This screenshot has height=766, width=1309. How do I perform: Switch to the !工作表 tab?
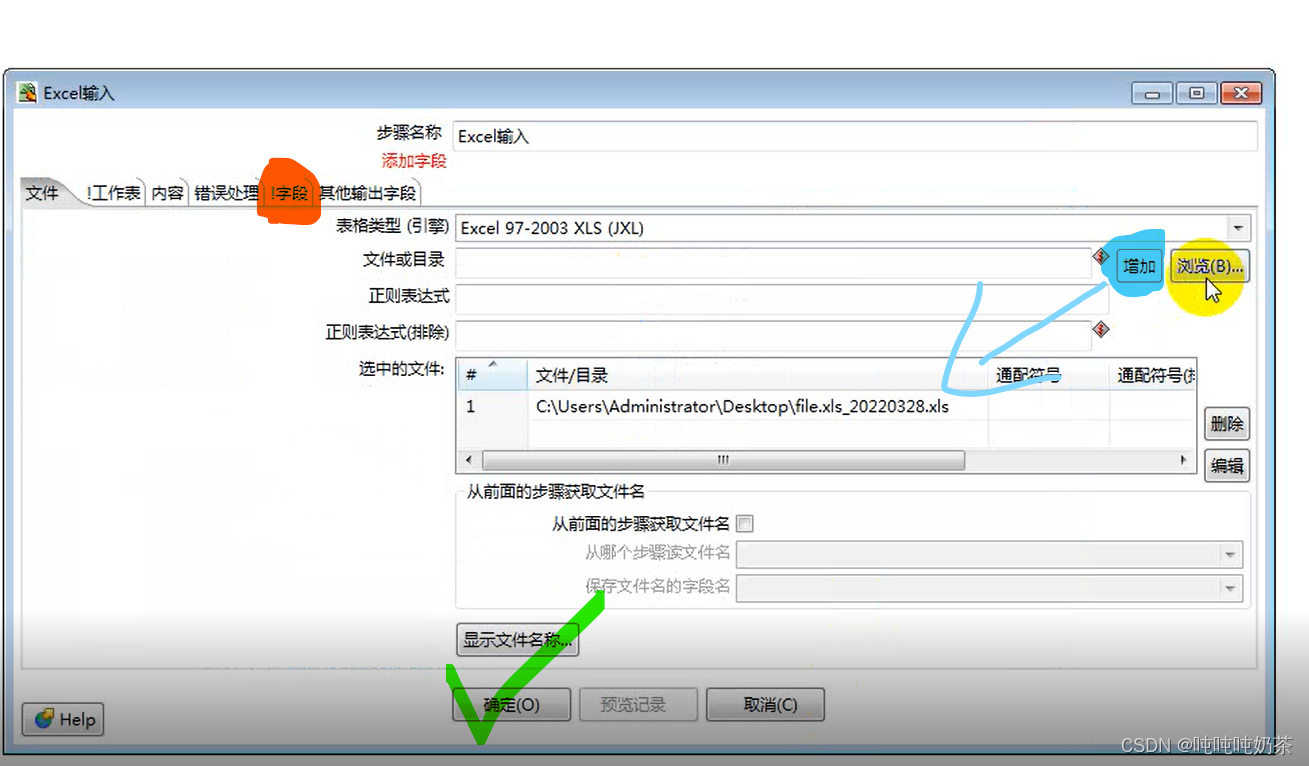(113, 193)
